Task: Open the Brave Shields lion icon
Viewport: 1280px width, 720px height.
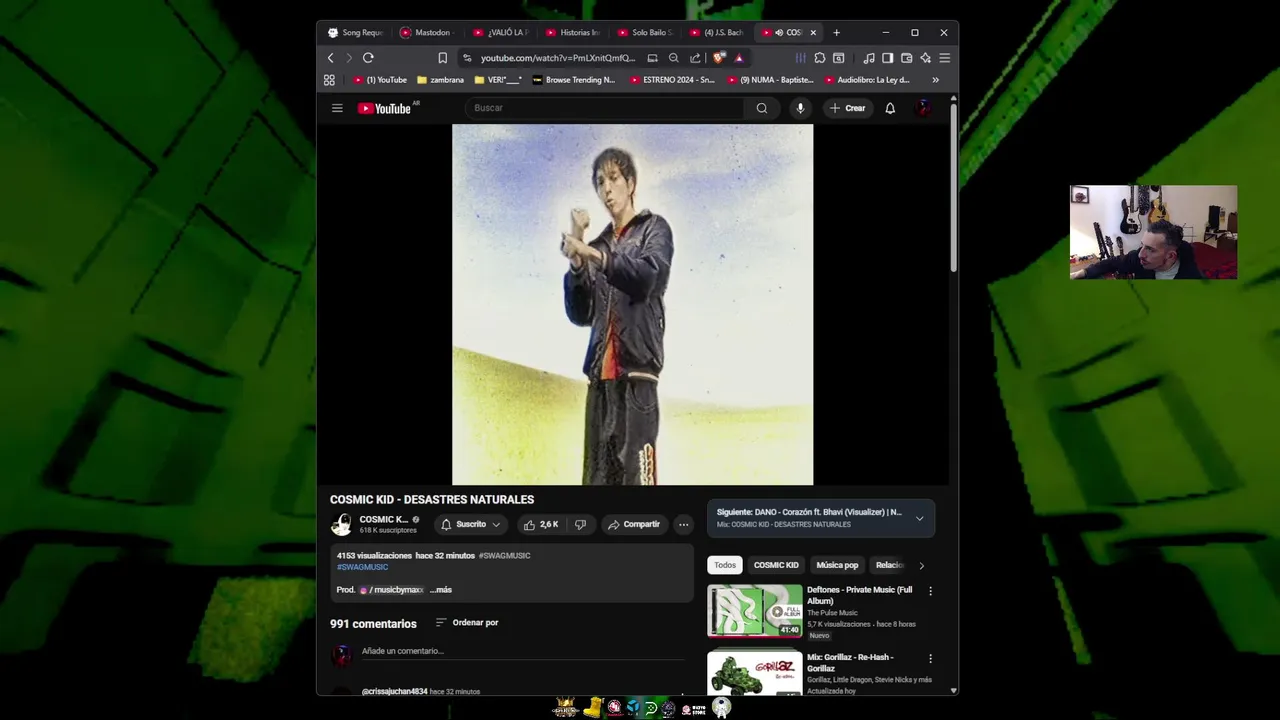Action: pyautogui.click(x=718, y=58)
